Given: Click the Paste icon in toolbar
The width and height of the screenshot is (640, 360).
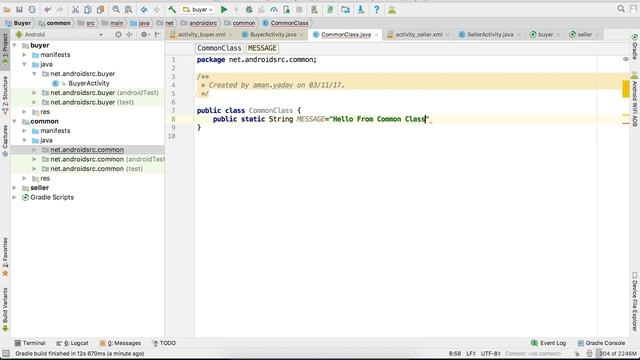Looking at the screenshot, I should (100, 9).
